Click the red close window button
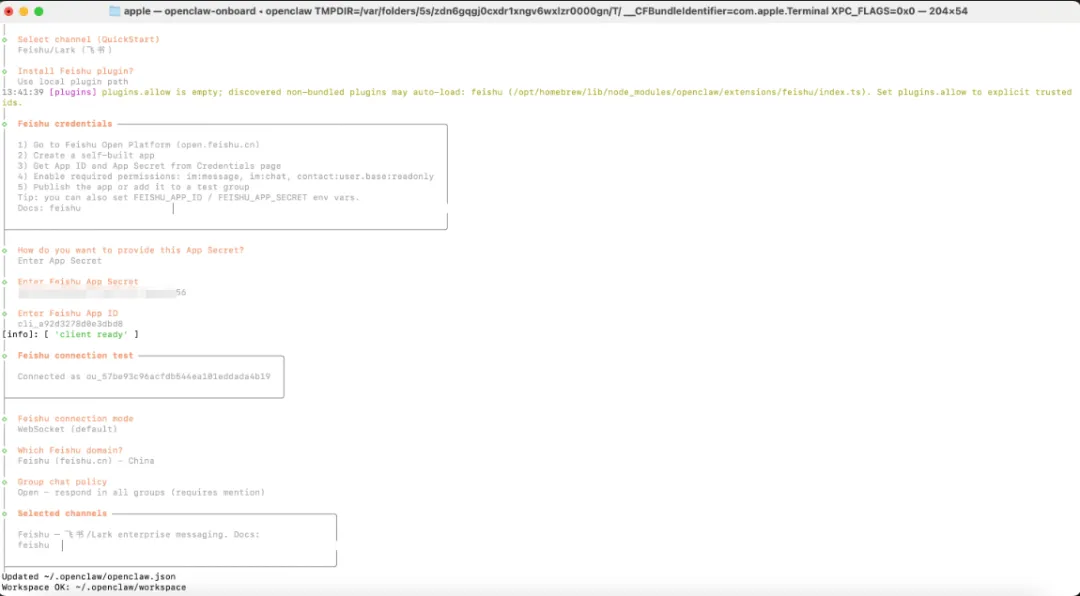Viewport: 1080px width, 596px height. 8,11
